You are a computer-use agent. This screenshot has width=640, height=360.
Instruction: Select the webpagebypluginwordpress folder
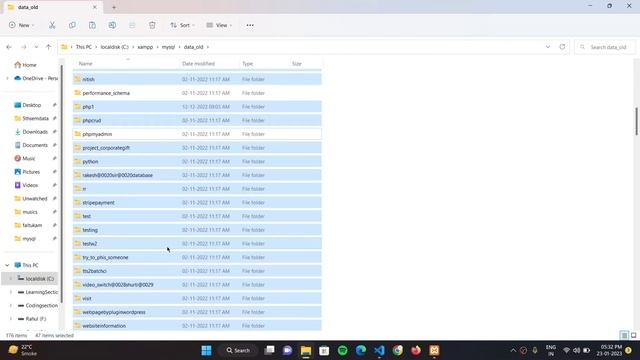point(197,312)
